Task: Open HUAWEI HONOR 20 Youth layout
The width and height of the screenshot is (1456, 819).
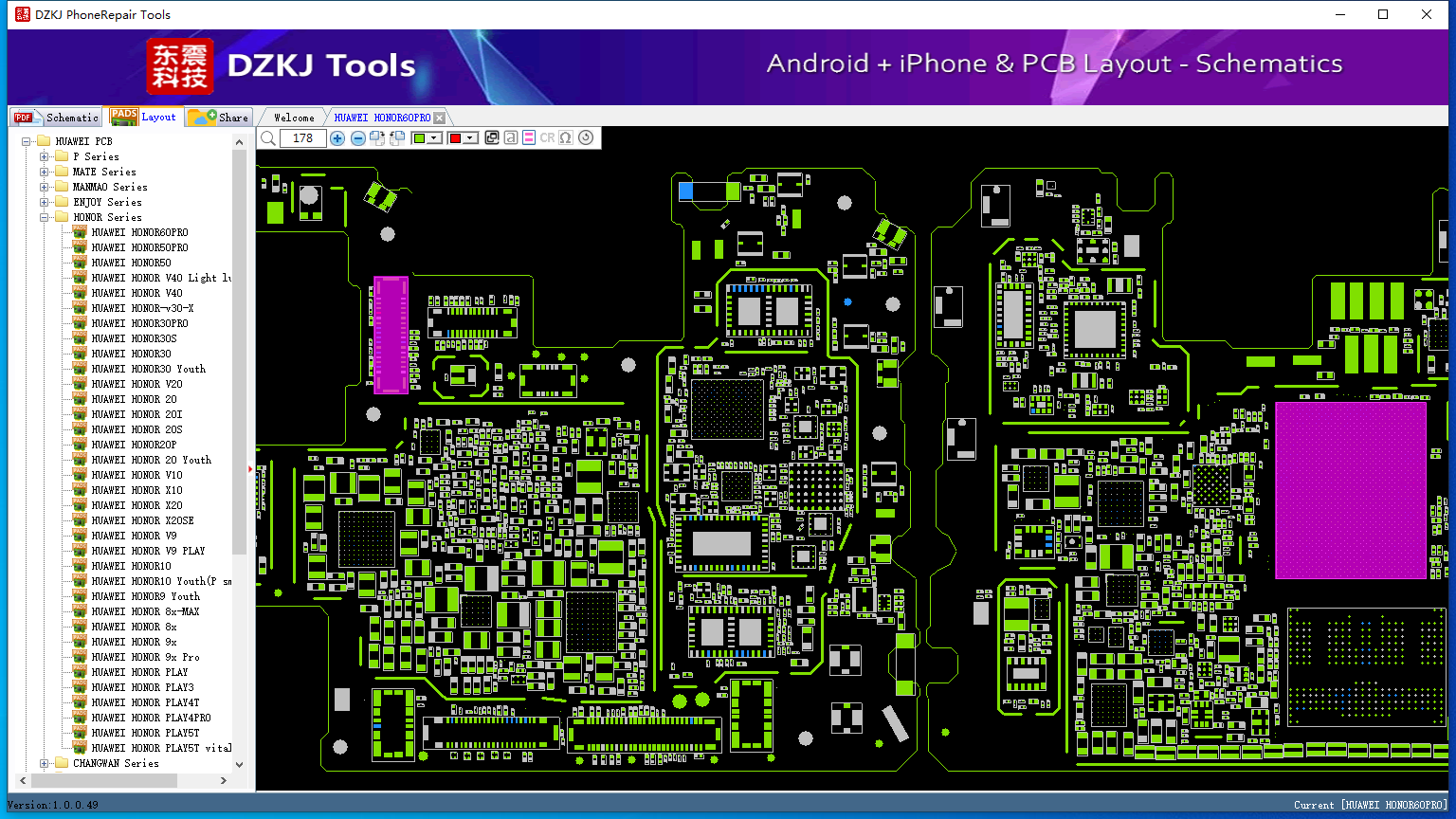Action: click(x=152, y=460)
